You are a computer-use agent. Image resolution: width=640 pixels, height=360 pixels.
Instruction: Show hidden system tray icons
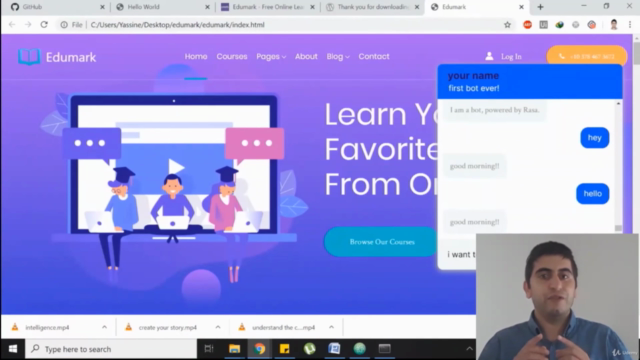tap(469, 349)
